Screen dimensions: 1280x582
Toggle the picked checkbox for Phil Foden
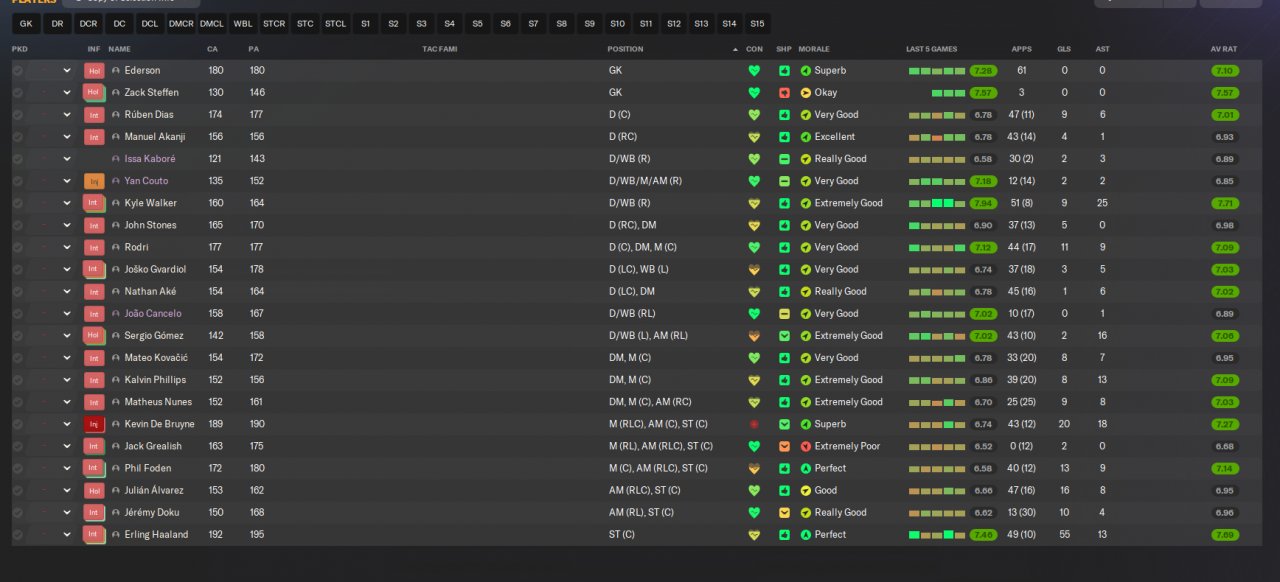tap(18, 468)
